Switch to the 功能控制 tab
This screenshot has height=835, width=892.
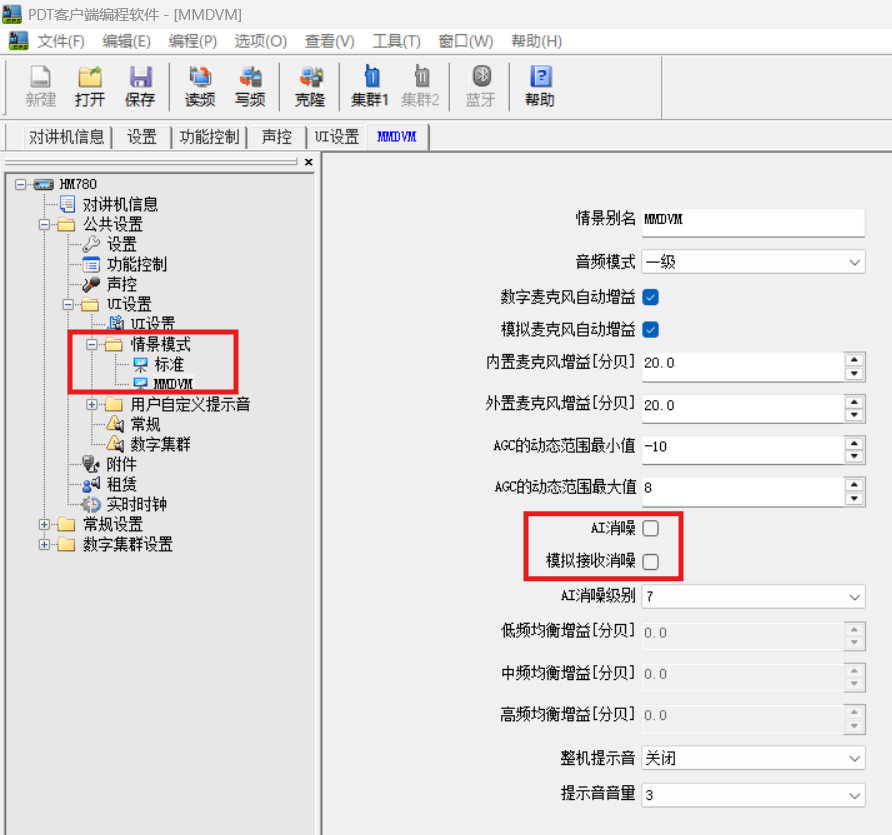209,138
